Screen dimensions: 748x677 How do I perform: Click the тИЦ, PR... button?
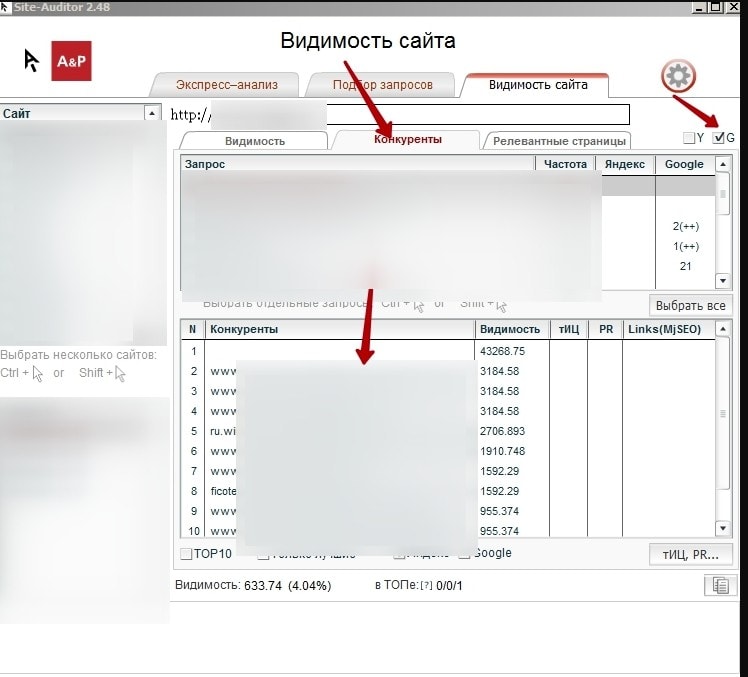[x=690, y=554]
